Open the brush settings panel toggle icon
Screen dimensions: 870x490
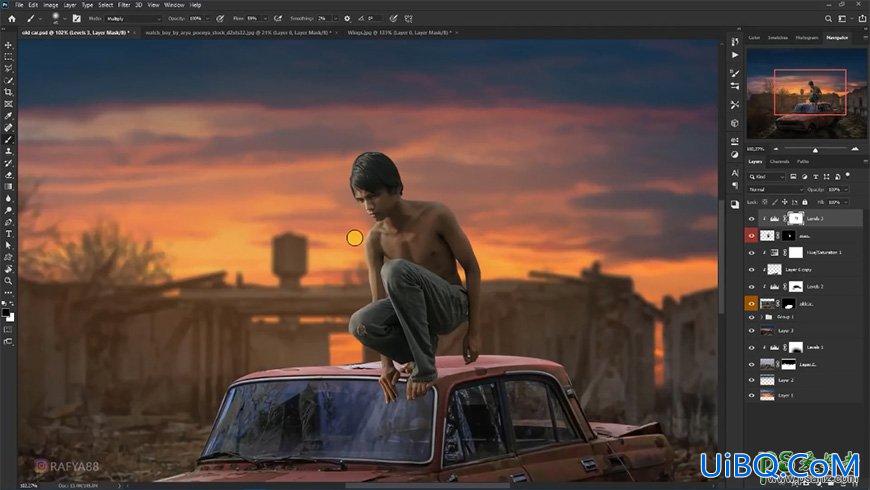(77, 18)
